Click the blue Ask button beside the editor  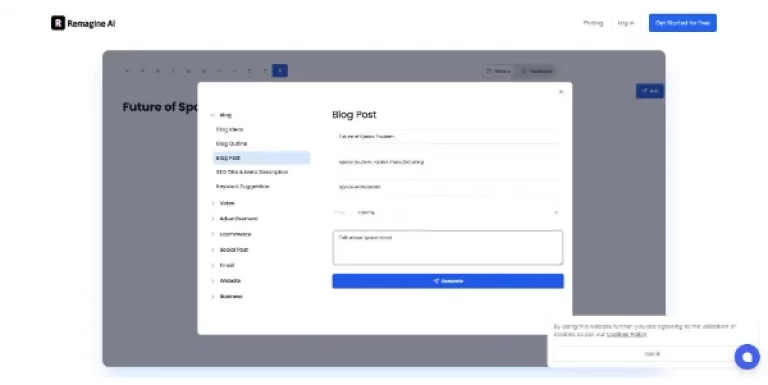pos(649,91)
